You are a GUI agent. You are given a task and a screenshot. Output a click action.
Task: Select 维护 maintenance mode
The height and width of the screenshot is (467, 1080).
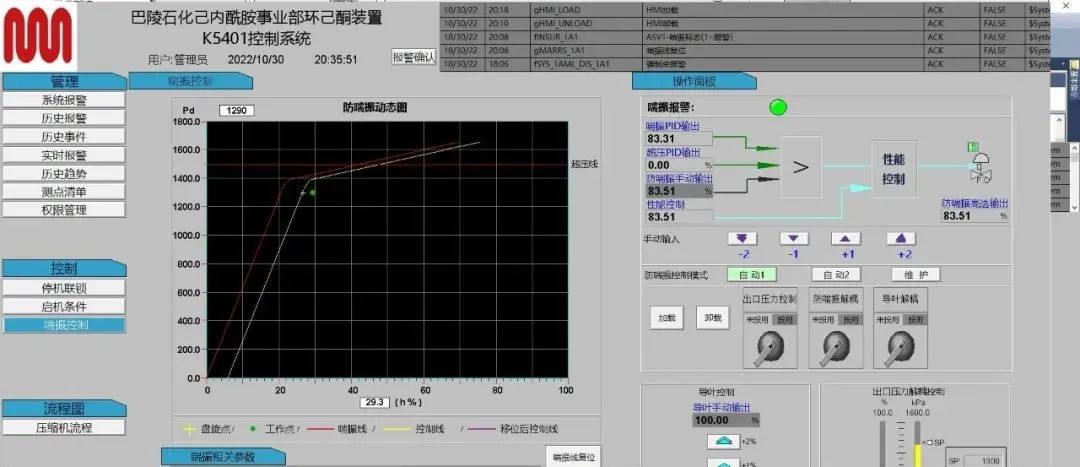click(915, 275)
